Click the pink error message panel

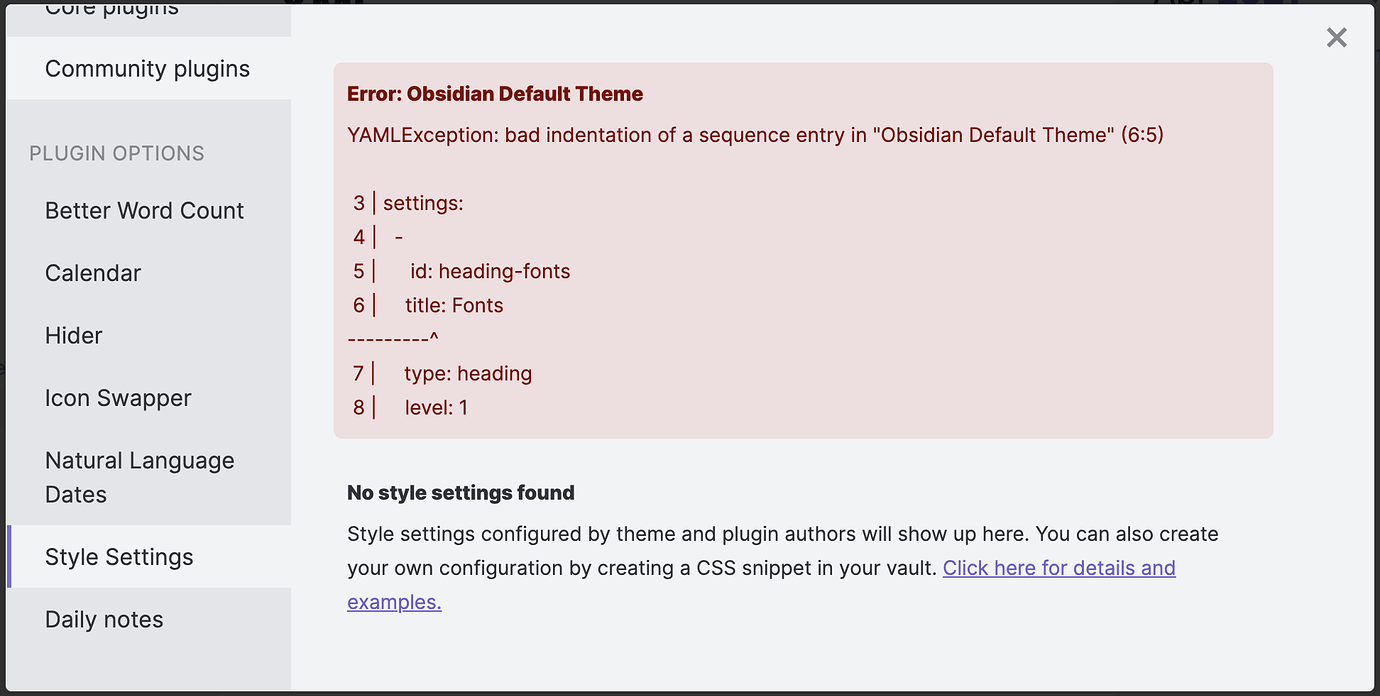click(x=803, y=250)
